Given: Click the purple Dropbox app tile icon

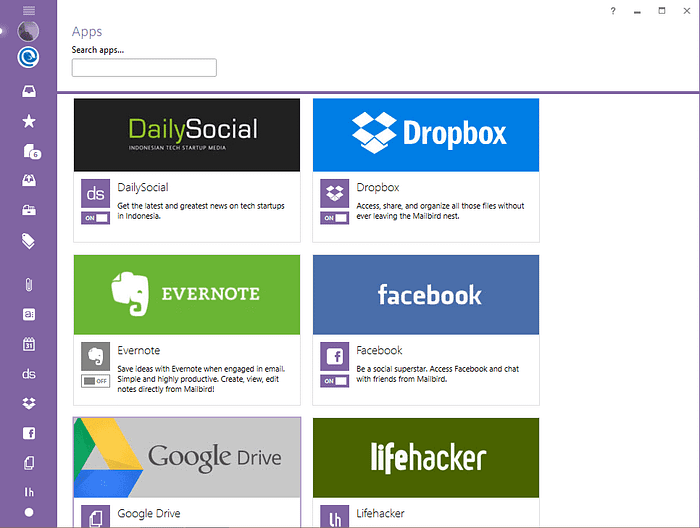Looking at the screenshot, I should point(334,193).
